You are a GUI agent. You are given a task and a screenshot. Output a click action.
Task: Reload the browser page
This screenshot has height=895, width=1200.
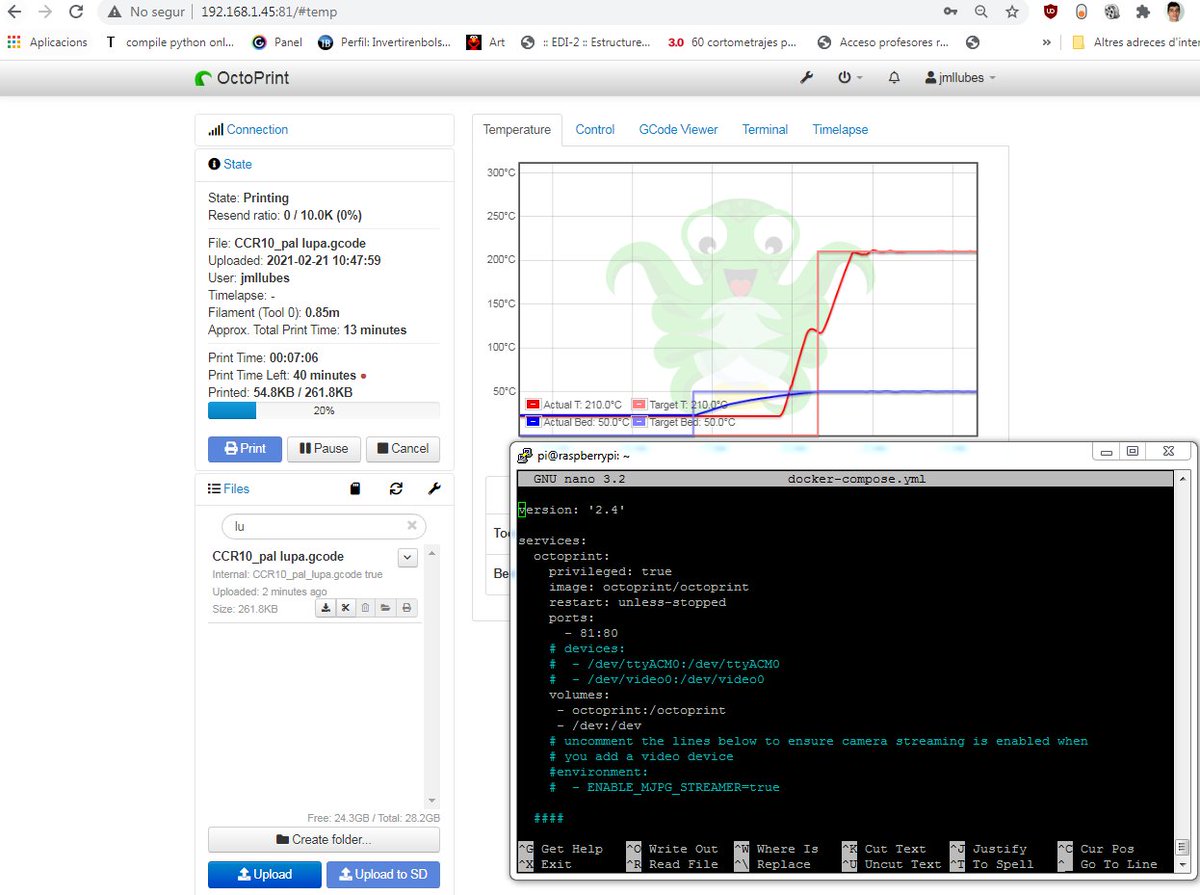[x=76, y=12]
